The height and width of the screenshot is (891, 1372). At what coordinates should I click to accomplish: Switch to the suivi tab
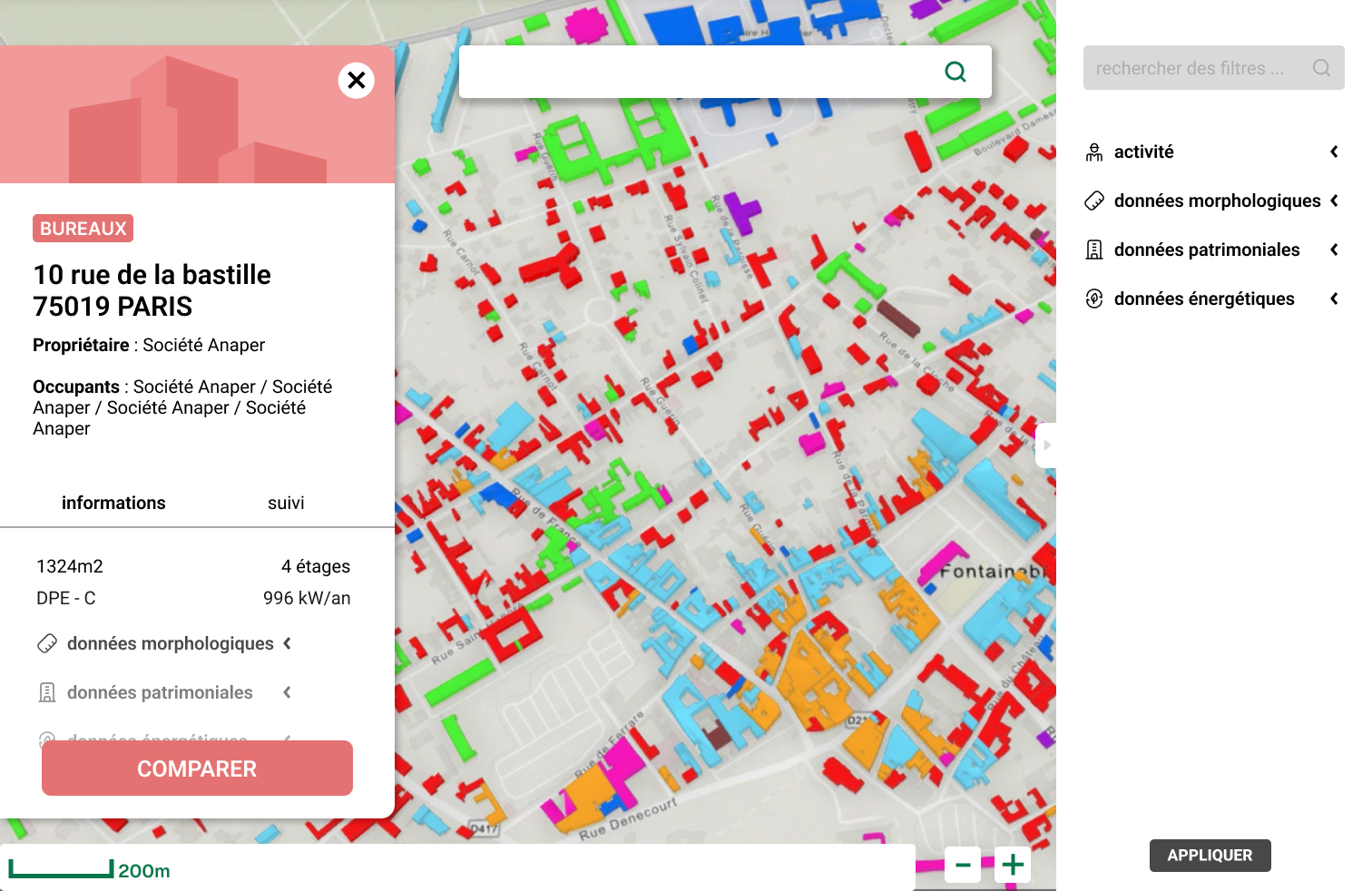coord(286,504)
